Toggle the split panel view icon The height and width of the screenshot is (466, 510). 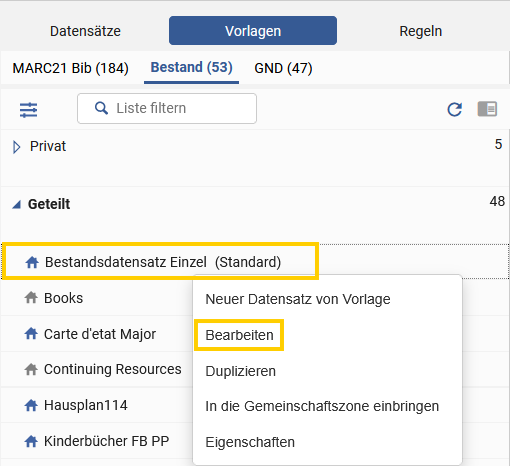(487, 109)
